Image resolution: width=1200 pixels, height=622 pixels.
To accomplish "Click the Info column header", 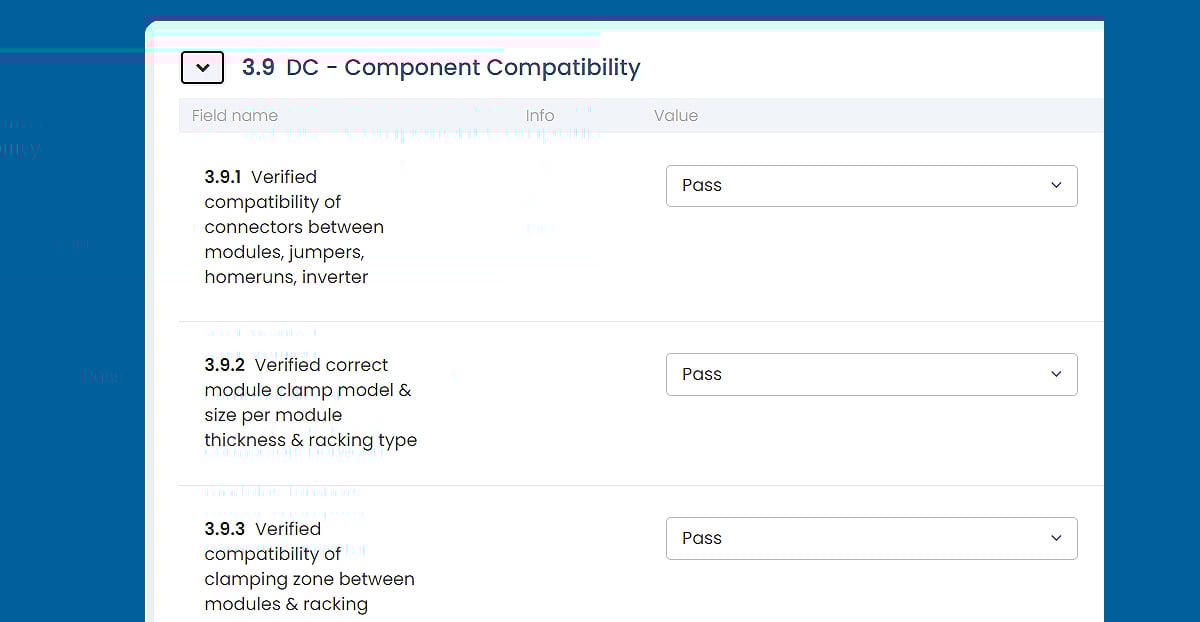I will click(x=540, y=115).
